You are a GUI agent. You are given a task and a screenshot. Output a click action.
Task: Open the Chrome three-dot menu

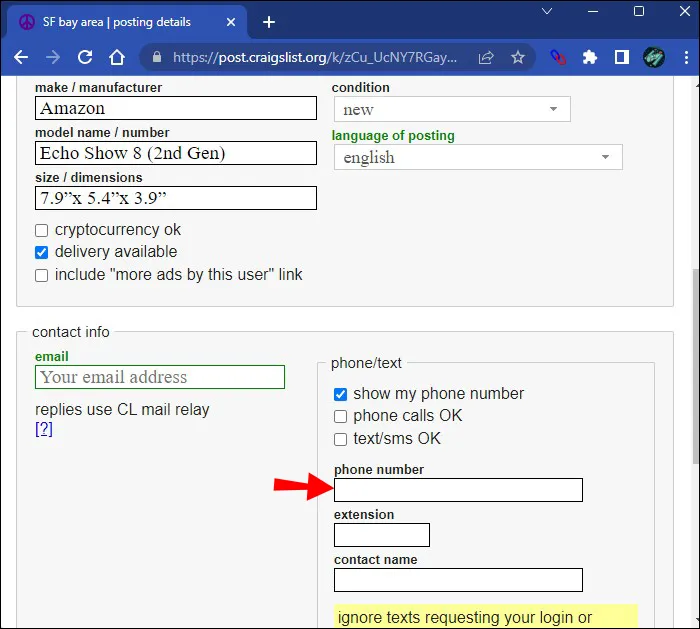686,57
